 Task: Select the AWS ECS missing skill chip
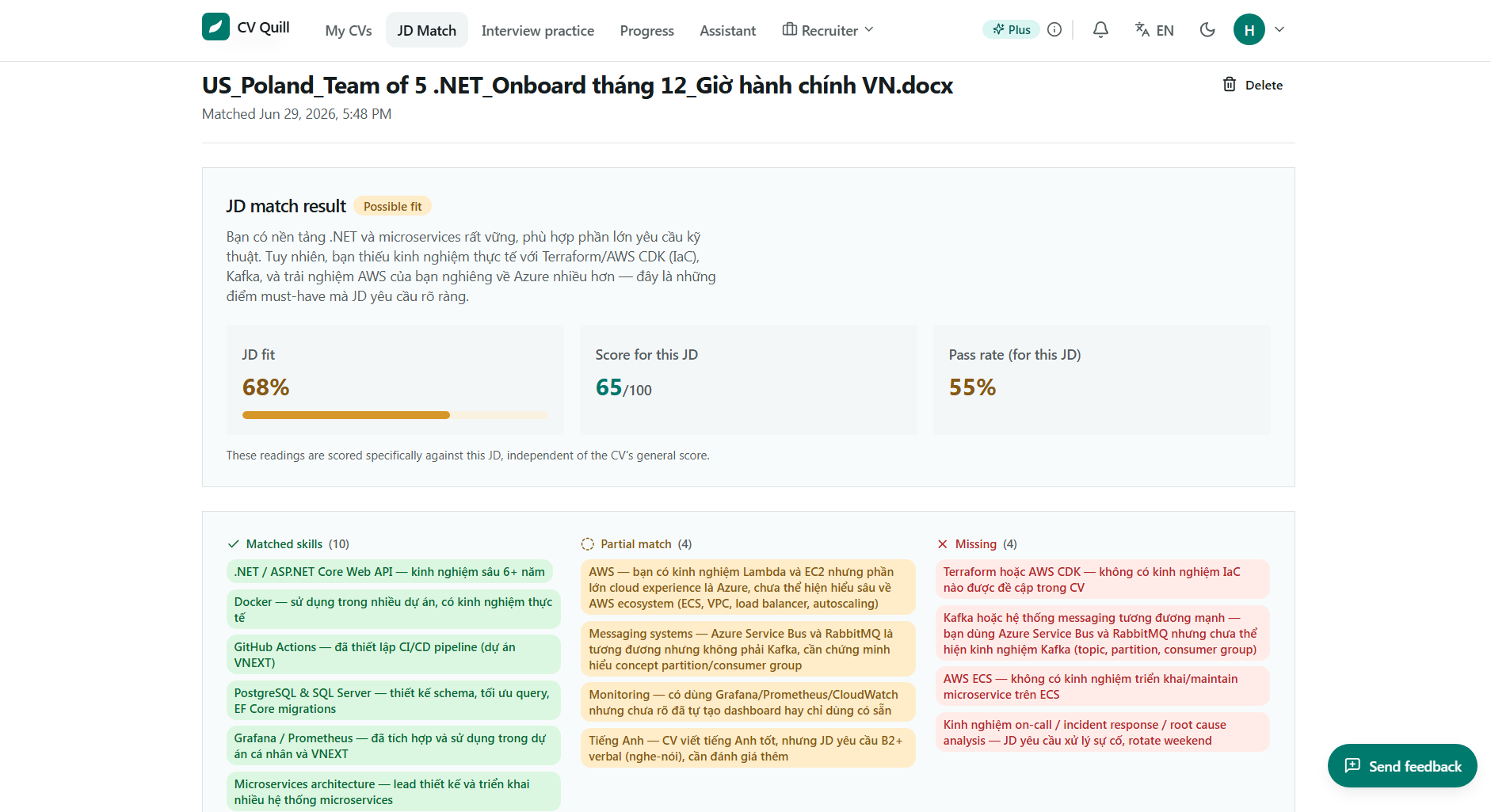(x=1102, y=686)
